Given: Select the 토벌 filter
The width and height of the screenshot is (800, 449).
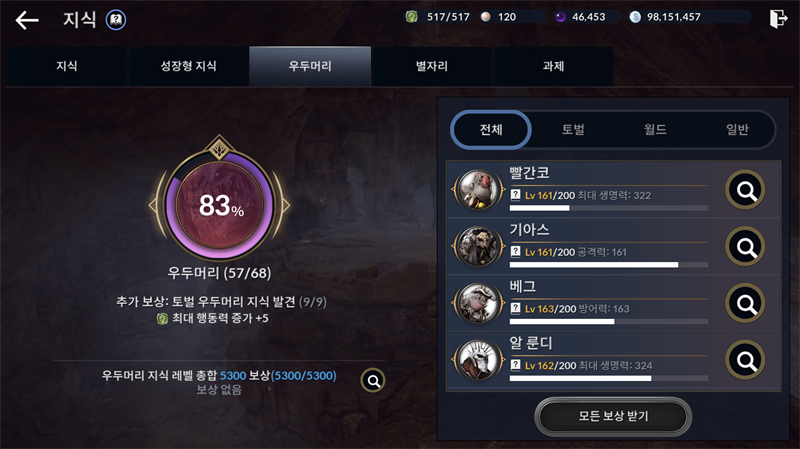Looking at the screenshot, I should point(573,130).
